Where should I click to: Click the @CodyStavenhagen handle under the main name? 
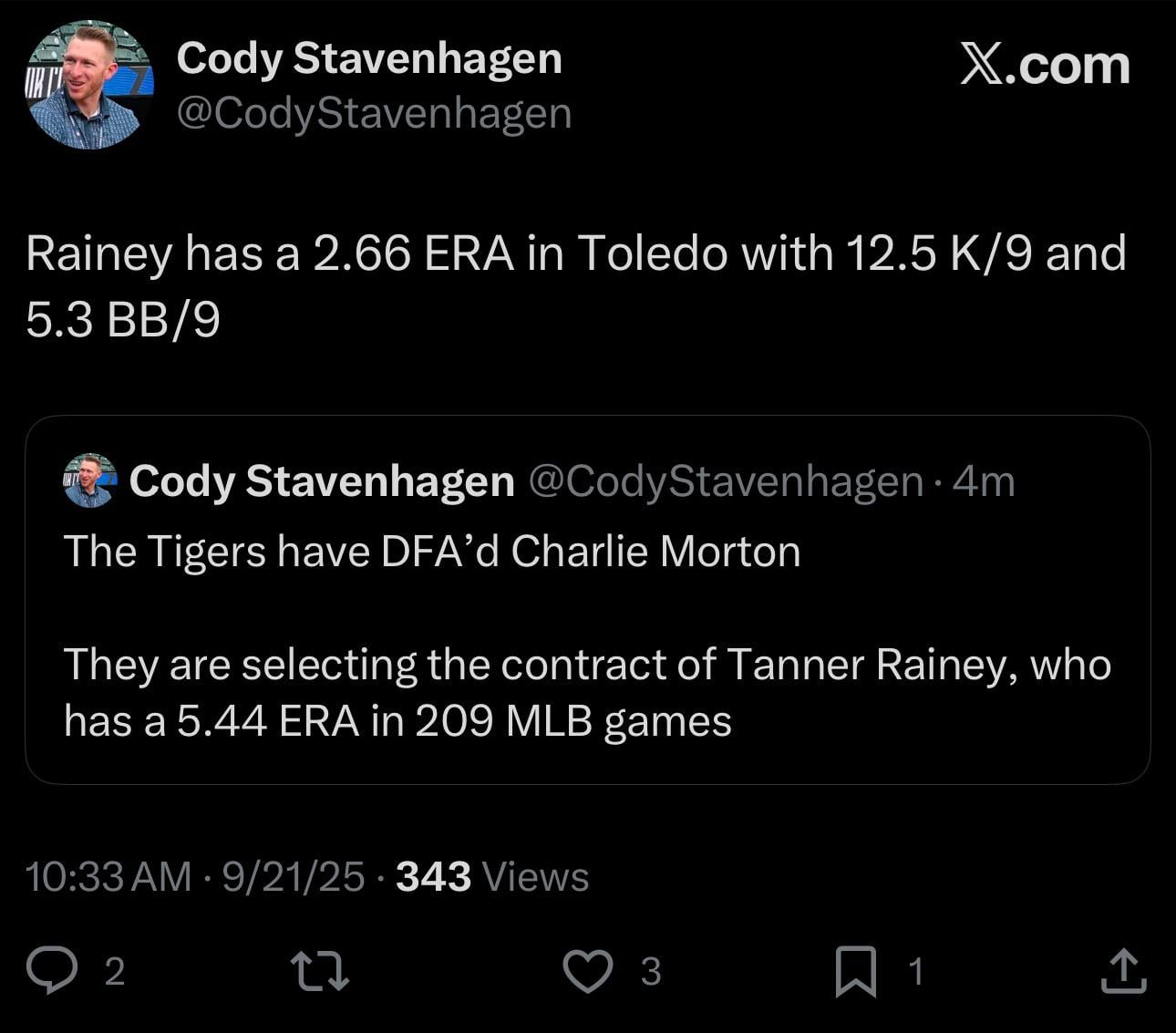coord(374,113)
